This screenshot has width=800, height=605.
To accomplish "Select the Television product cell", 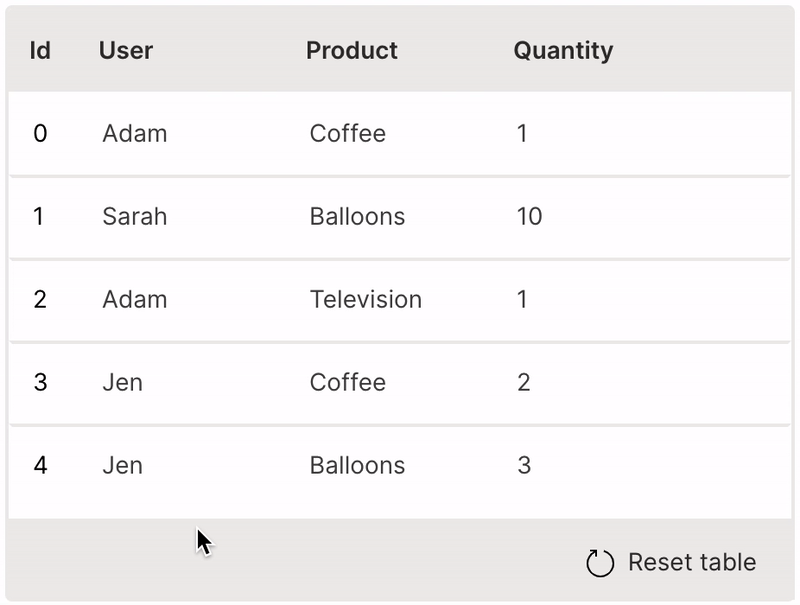I will click(366, 299).
